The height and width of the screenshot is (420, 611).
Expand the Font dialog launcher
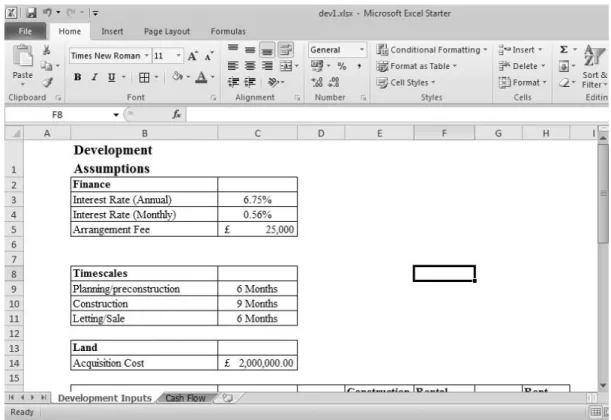[213, 97]
